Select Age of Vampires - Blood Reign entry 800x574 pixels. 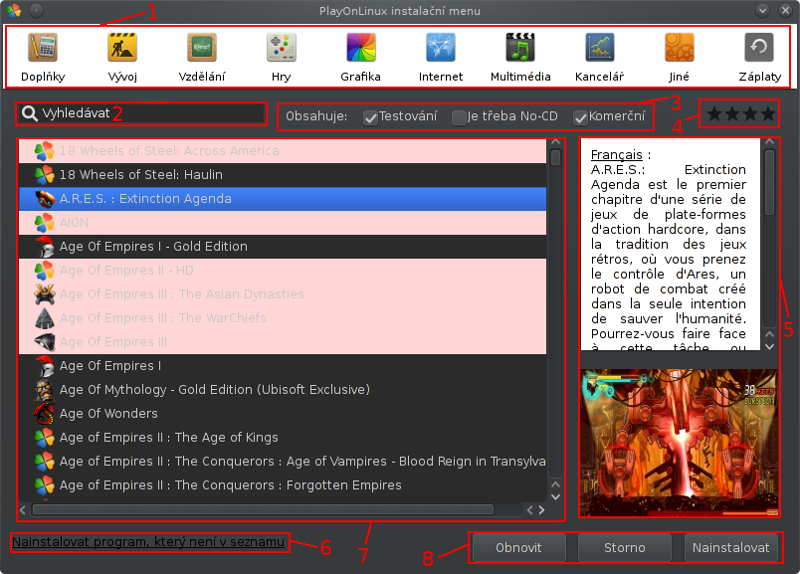pyautogui.click(x=282, y=461)
